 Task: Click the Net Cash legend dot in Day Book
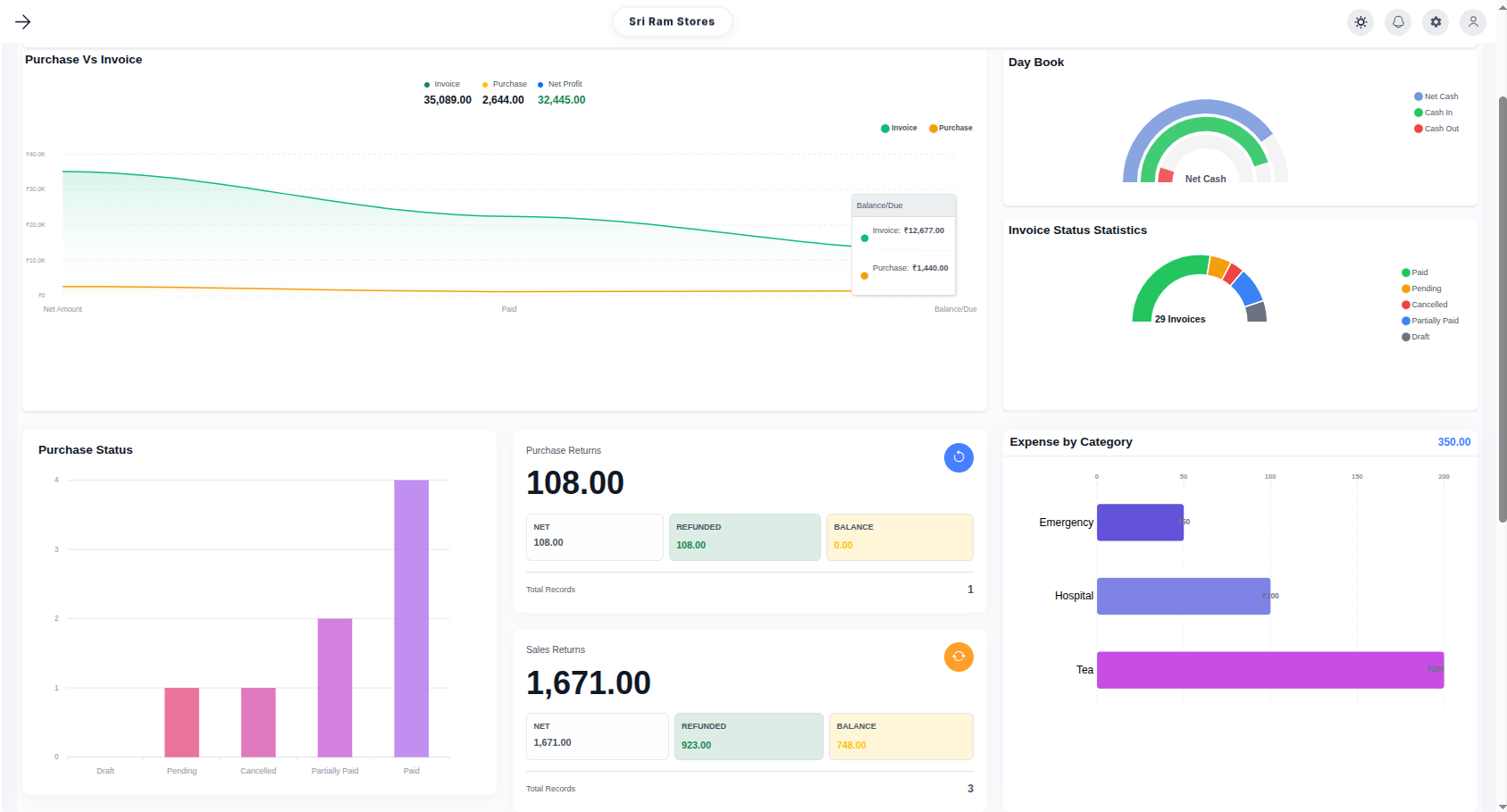1417,96
